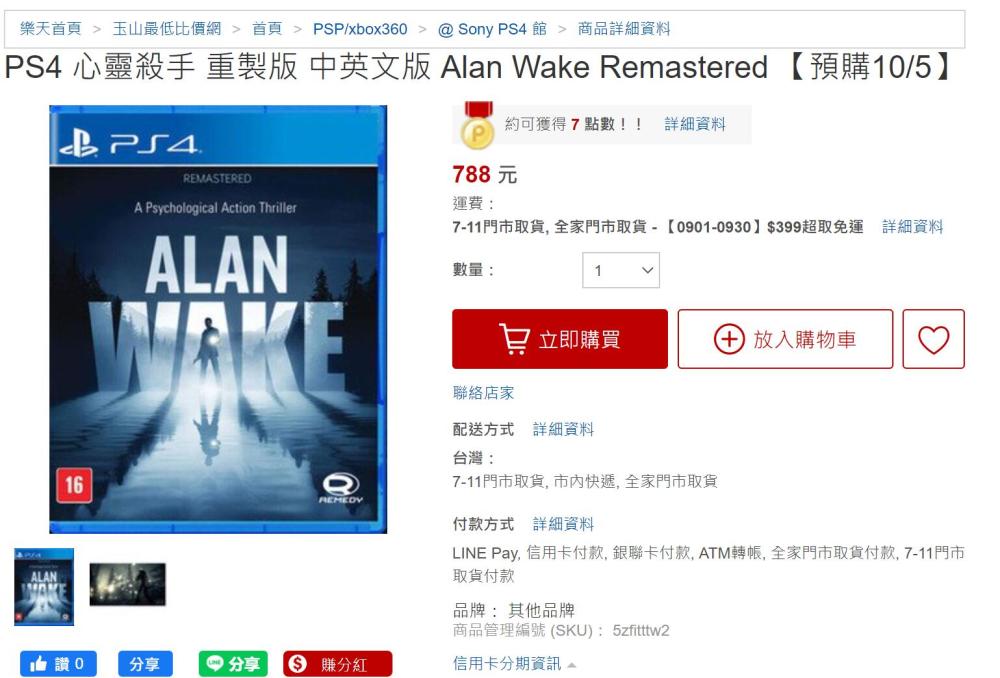The width and height of the screenshot is (1000, 678).
Task: Open the quantity dropdown
Action: pyautogui.click(x=621, y=270)
